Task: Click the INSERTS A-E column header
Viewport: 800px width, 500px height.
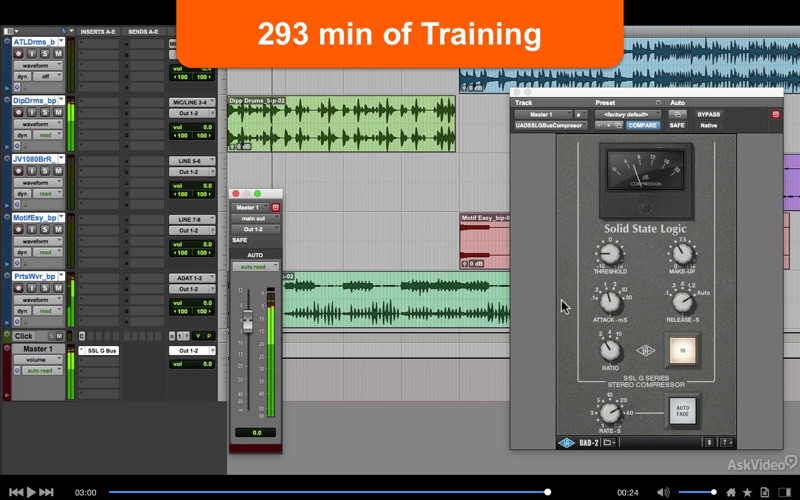Action: point(98,32)
